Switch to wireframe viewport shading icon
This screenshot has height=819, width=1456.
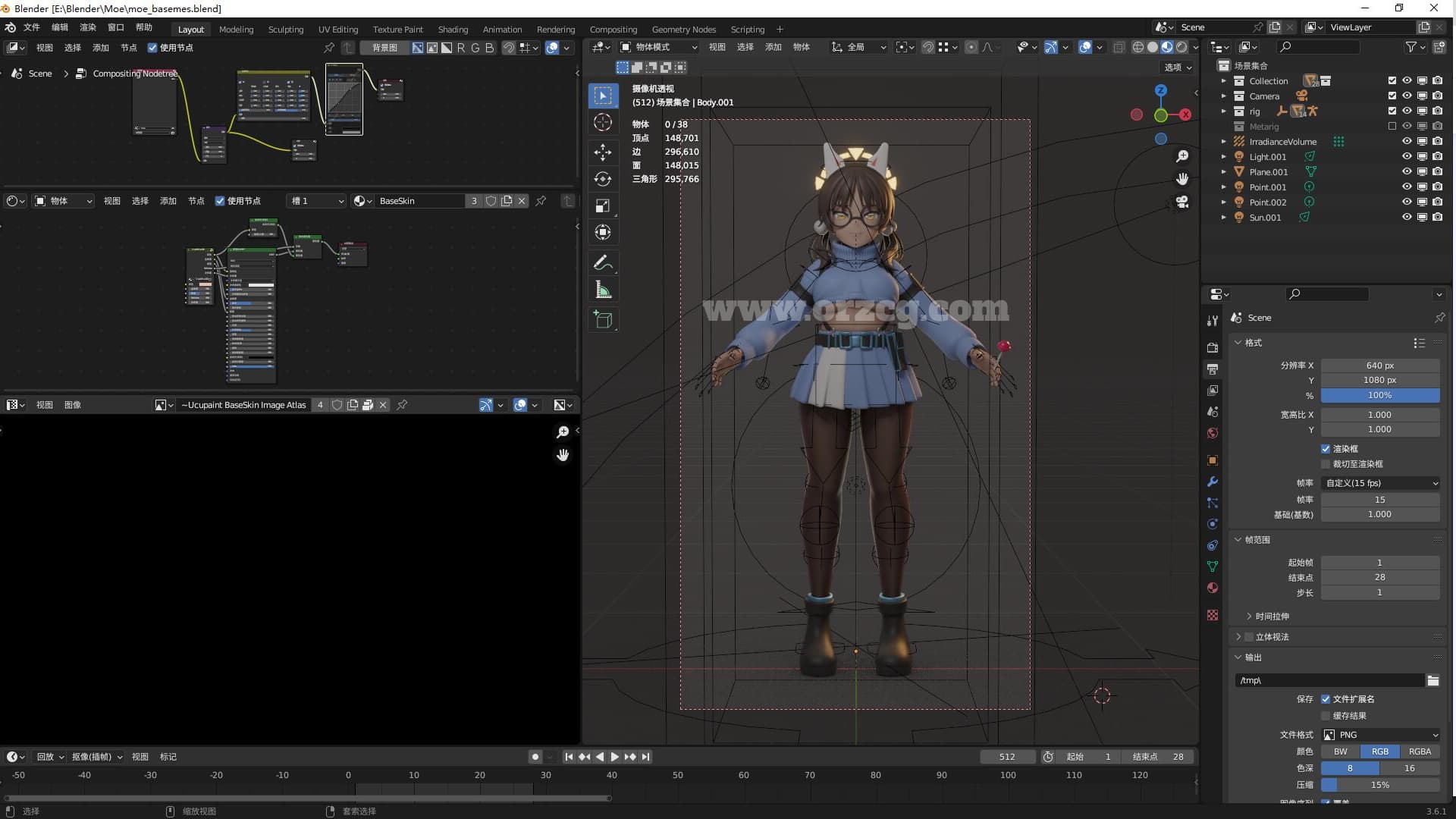(x=1137, y=47)
